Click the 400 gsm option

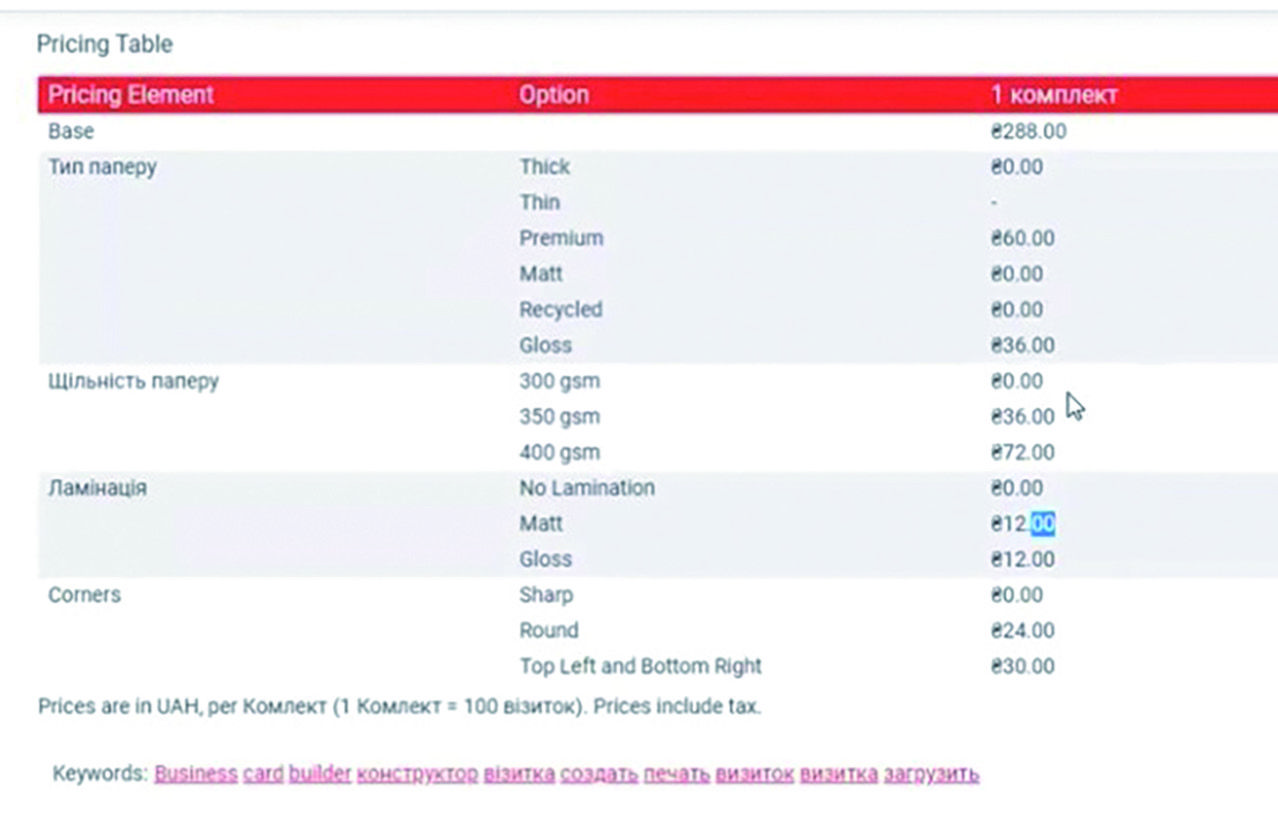[559, 452]
